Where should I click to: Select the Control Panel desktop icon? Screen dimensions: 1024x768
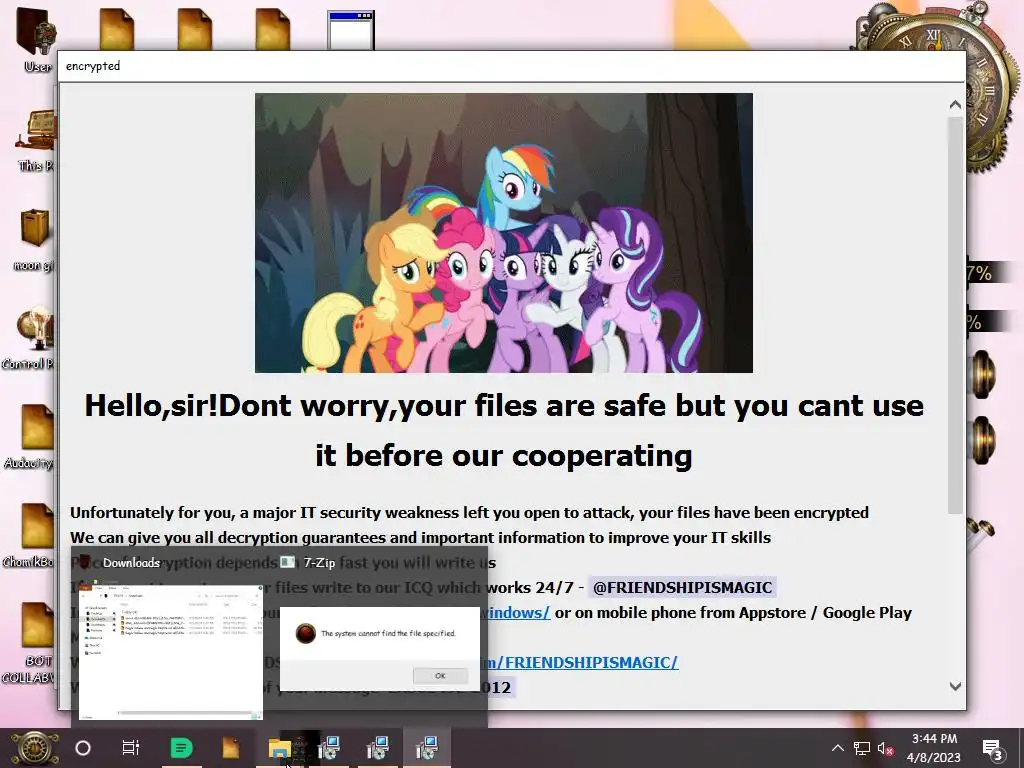29,338
